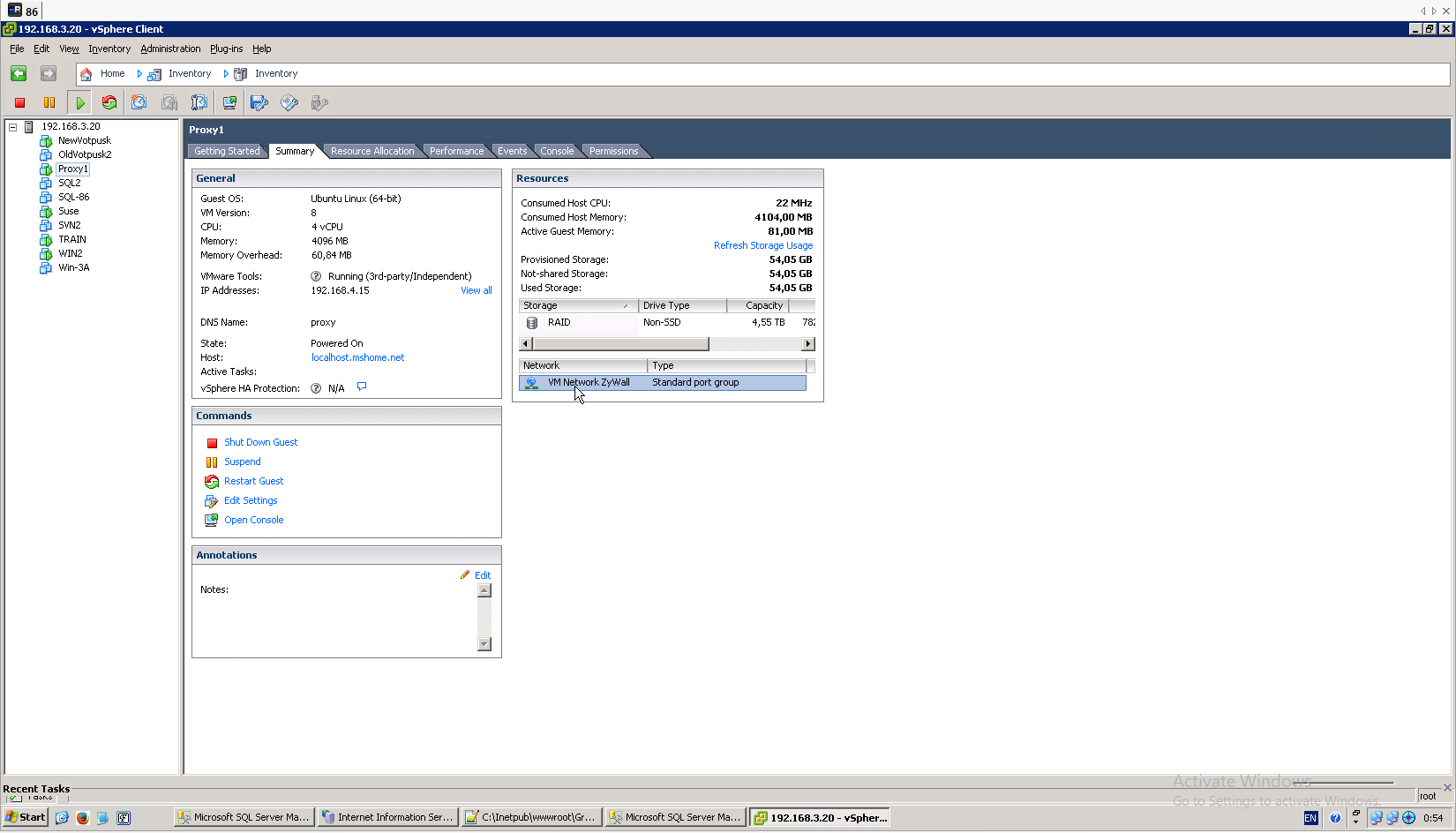Click the Edit Settings icon

click(212, 501)
